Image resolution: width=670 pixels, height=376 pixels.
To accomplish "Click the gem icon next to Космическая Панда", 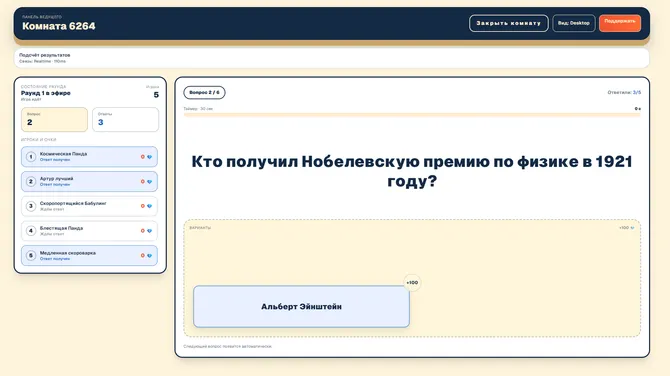I will pos(150,157).
